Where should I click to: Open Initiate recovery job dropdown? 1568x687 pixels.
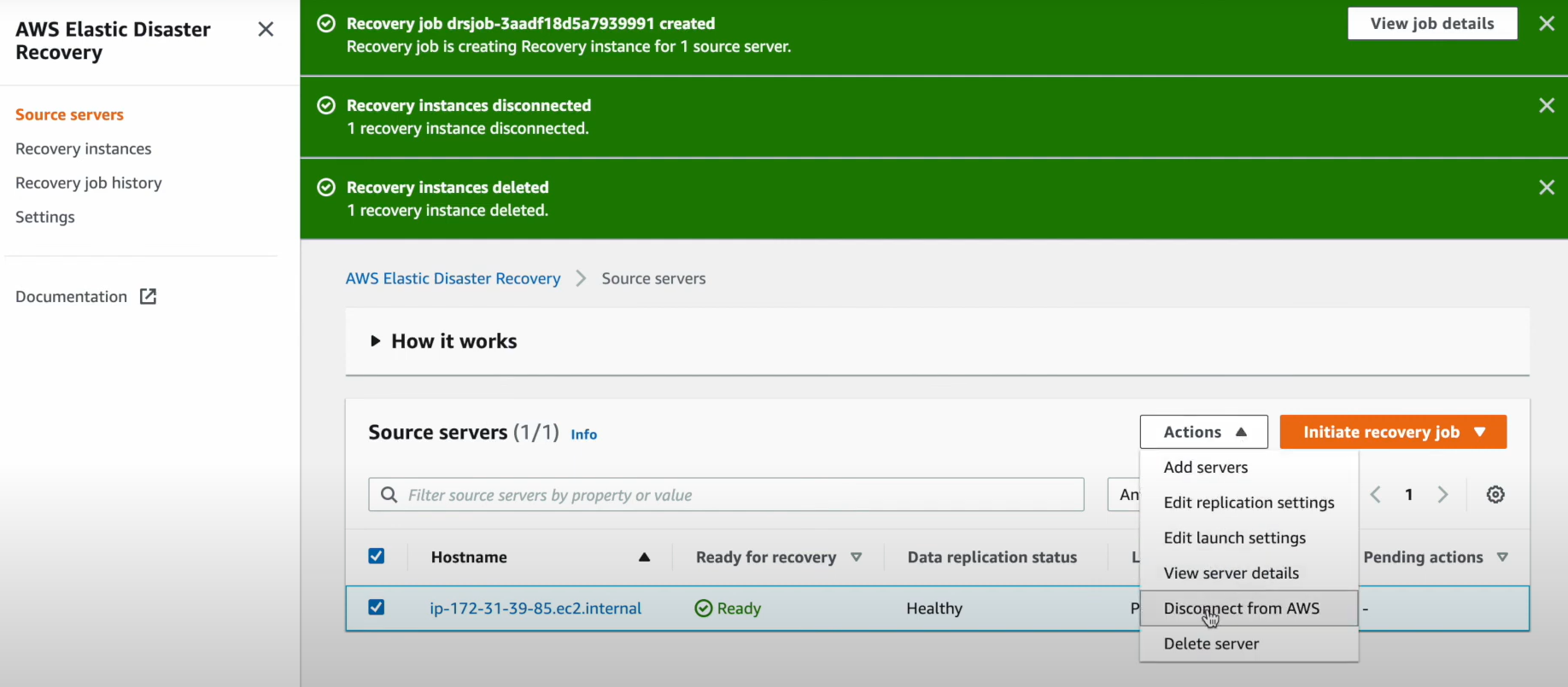tap(1393, 432)
